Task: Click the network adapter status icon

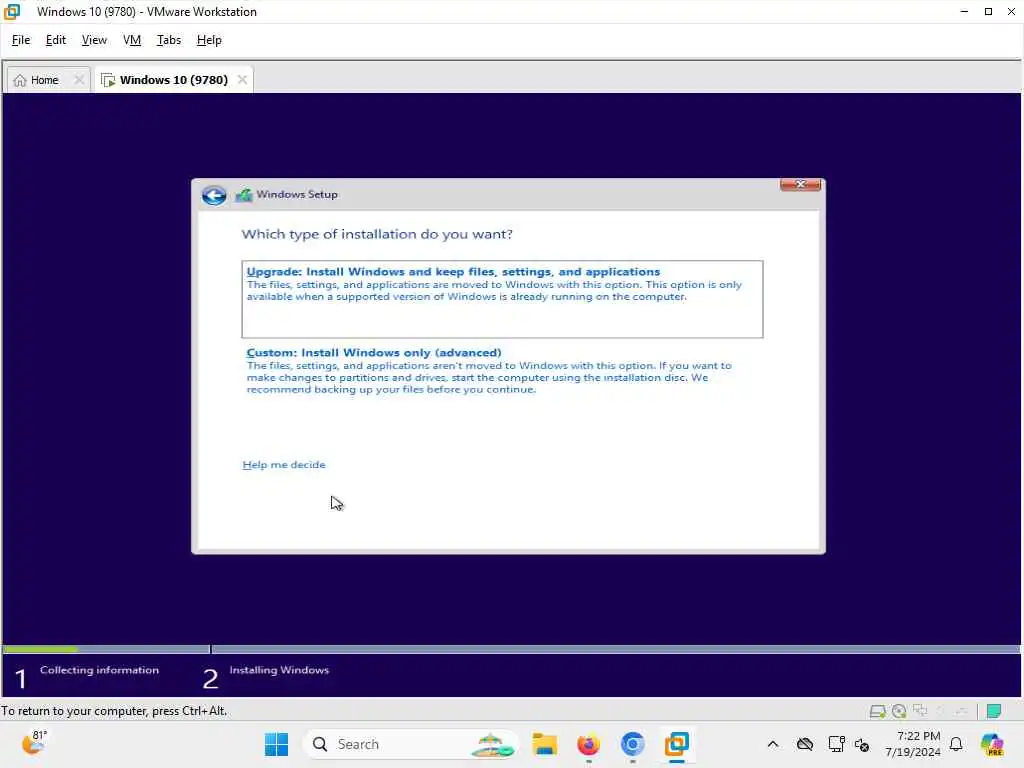Action: coord(920,711)
